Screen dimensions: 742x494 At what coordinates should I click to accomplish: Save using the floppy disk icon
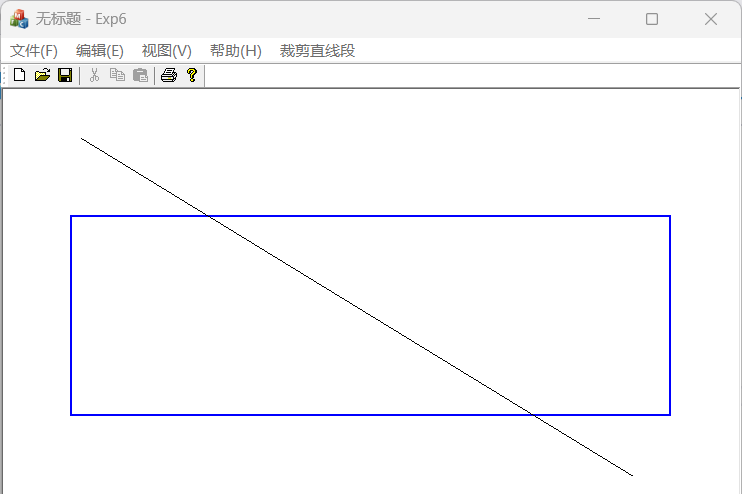[65, 75]
